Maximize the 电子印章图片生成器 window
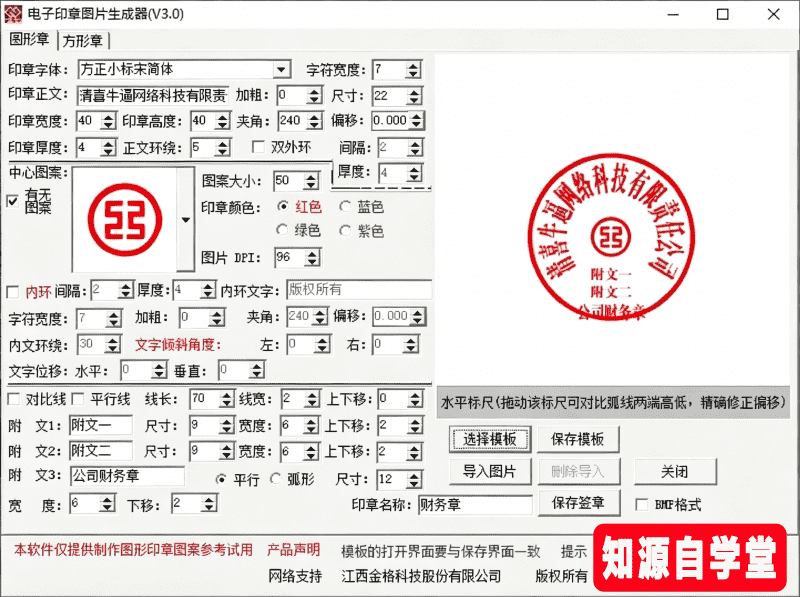The width and height of the screenshot is (800, 597). (x=722, y=14)
